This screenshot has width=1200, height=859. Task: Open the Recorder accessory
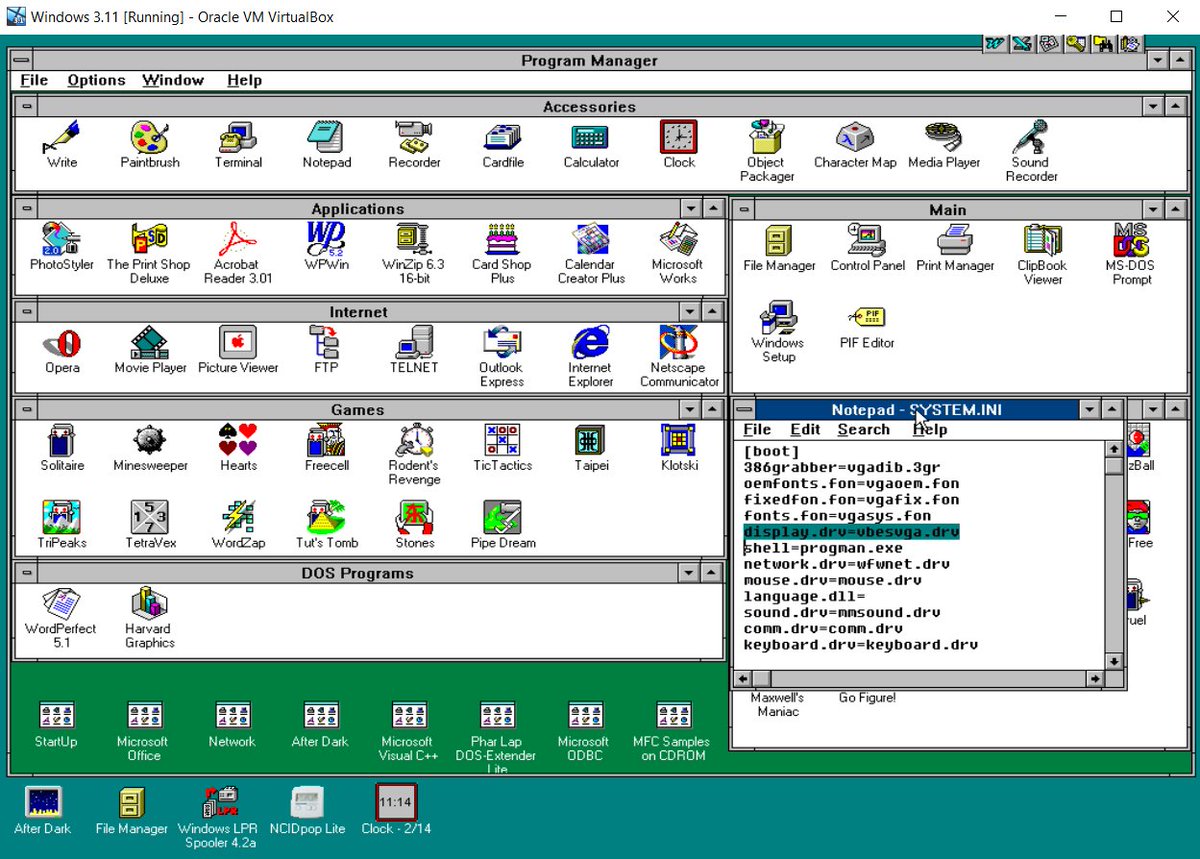(x=414, y=145)
